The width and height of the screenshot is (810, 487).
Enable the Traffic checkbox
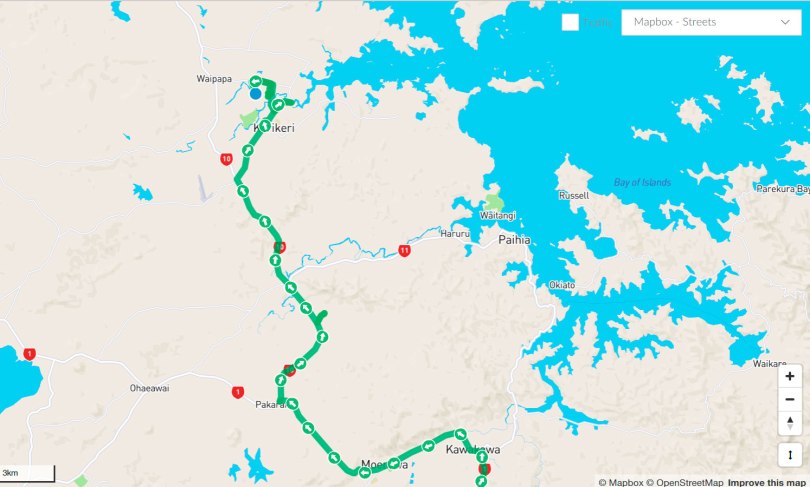[570, 22]
